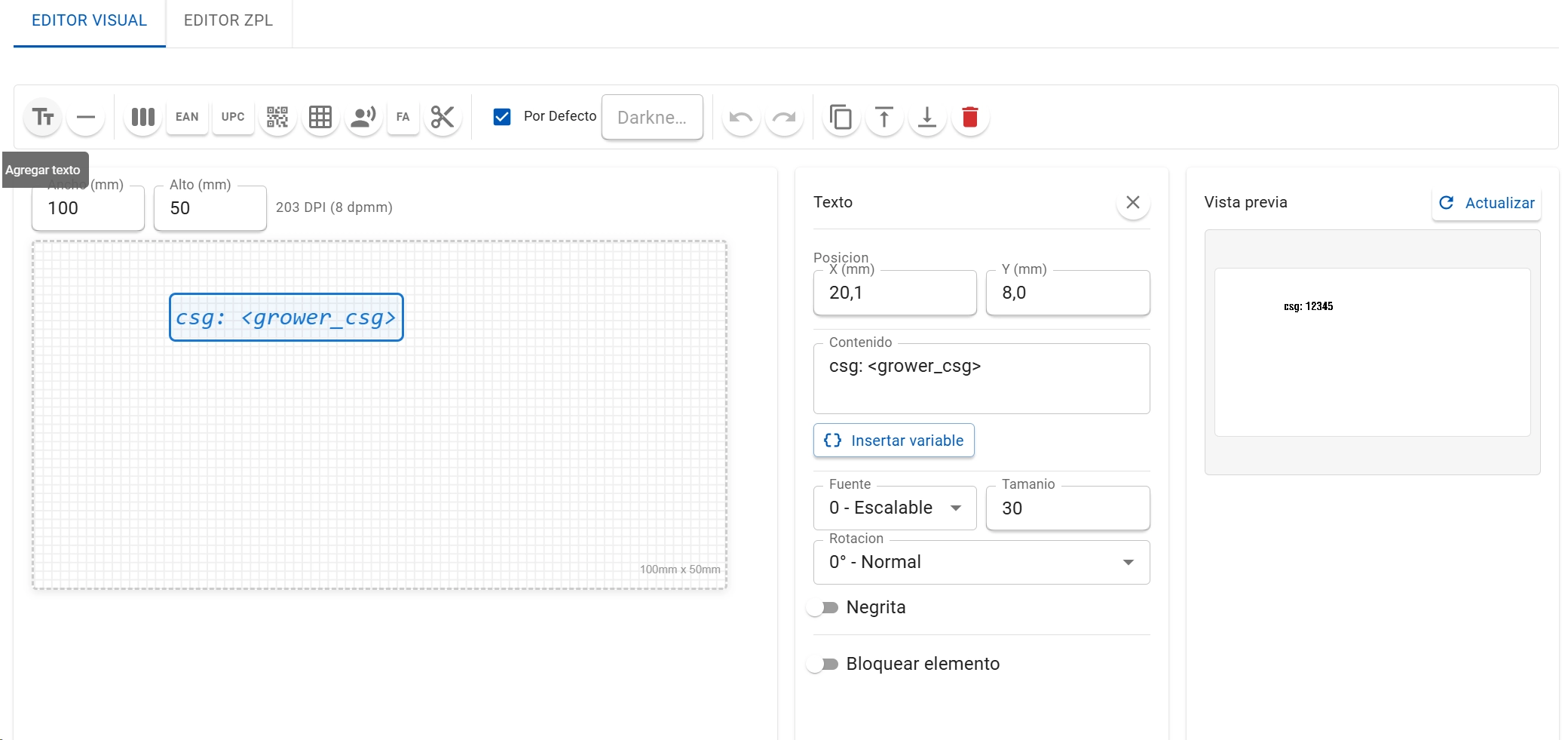Send the selected element to back

tap(927, 117)
